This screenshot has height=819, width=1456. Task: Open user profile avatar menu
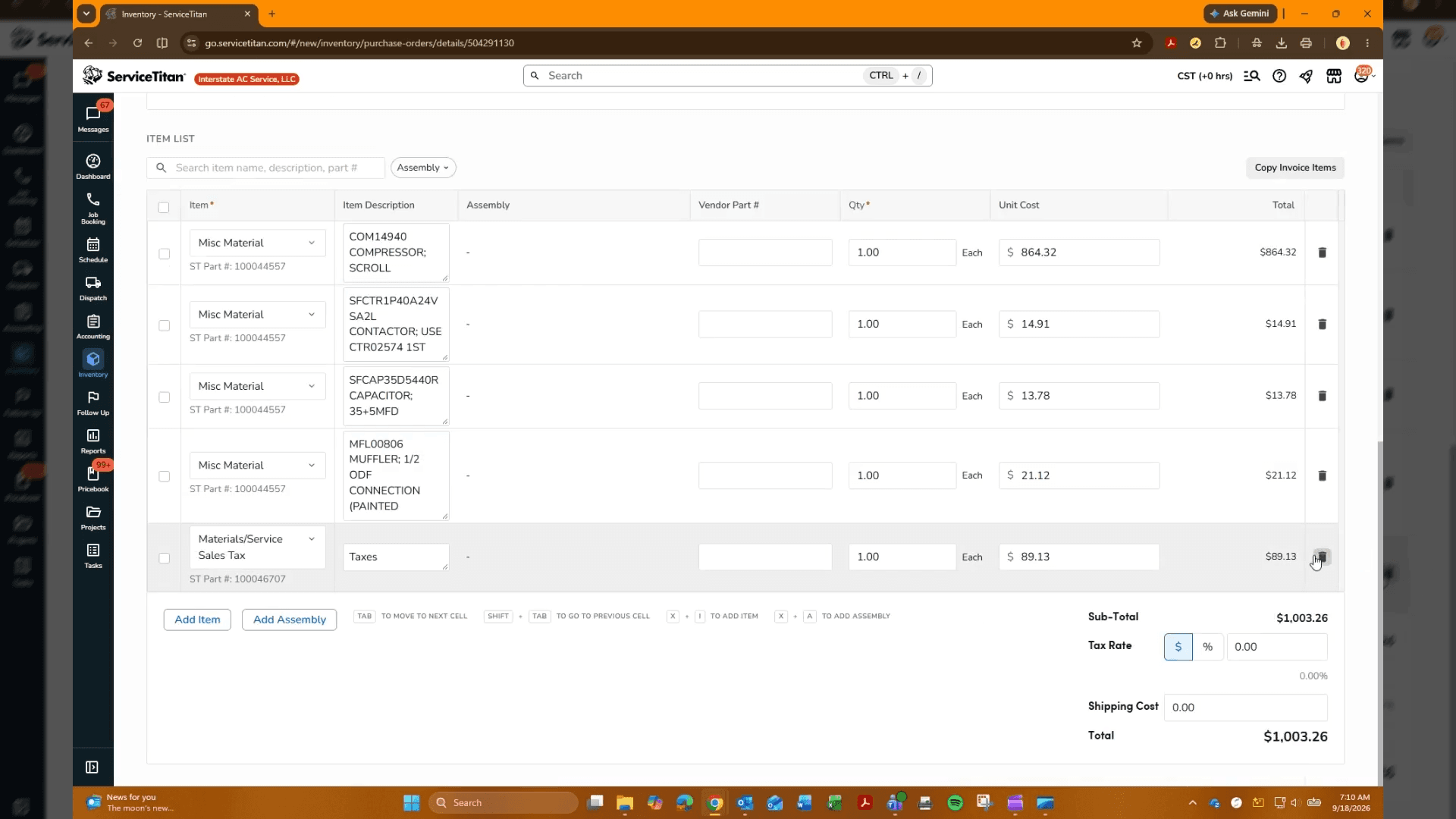1363,76
